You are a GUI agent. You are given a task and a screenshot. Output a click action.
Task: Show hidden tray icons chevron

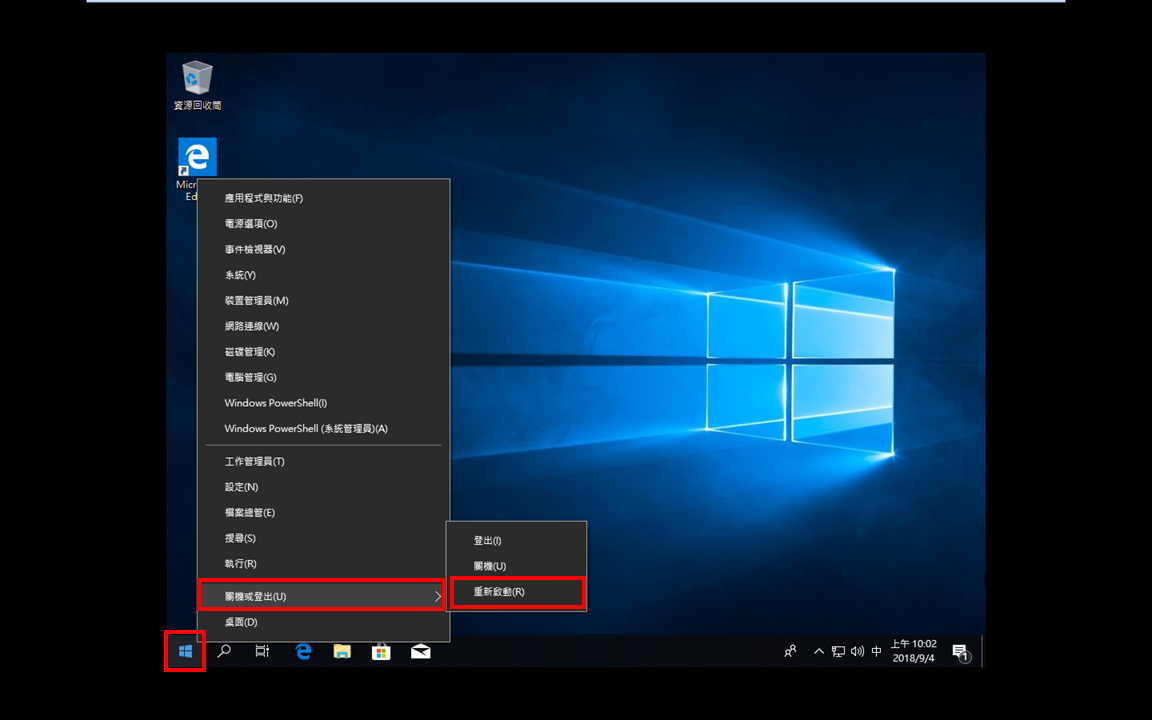click(x=818, y=652)
